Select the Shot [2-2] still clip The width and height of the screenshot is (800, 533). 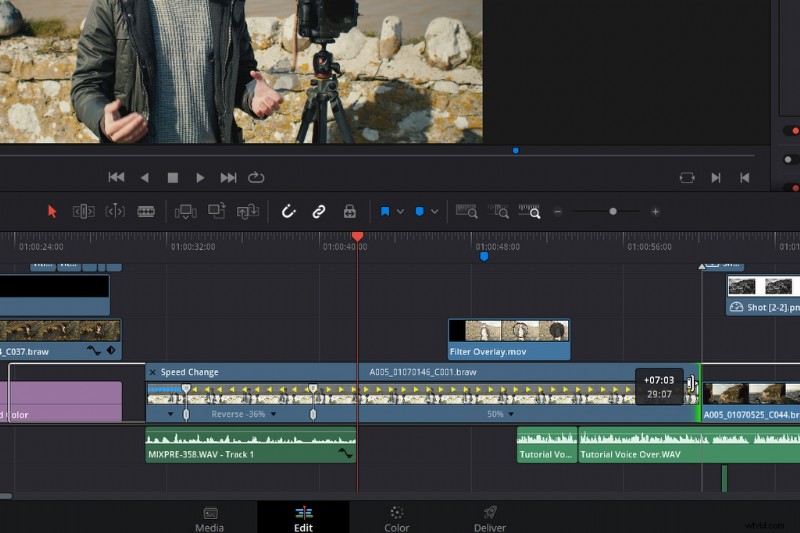[x=763, y=295]
